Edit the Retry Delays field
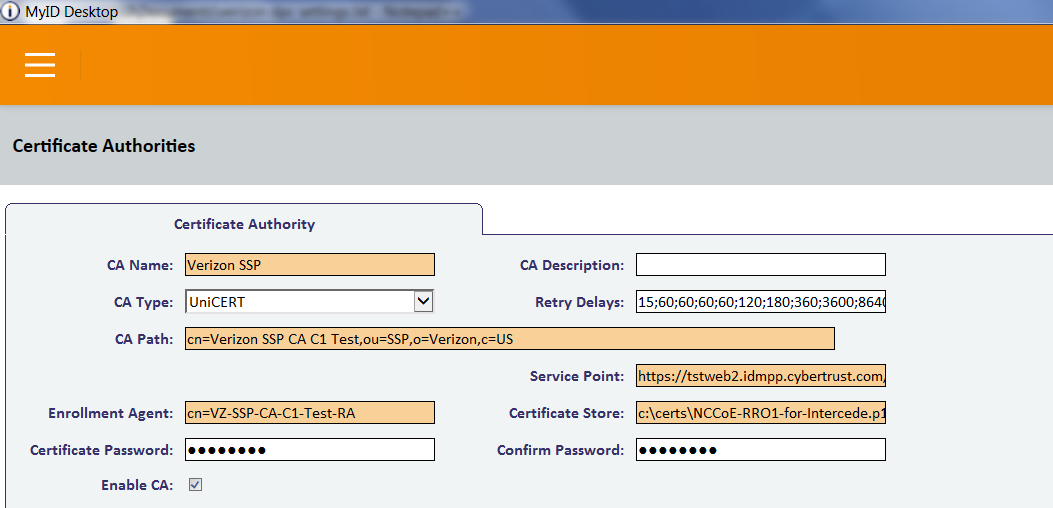The image size is (1053, 508). pos(761,302)
